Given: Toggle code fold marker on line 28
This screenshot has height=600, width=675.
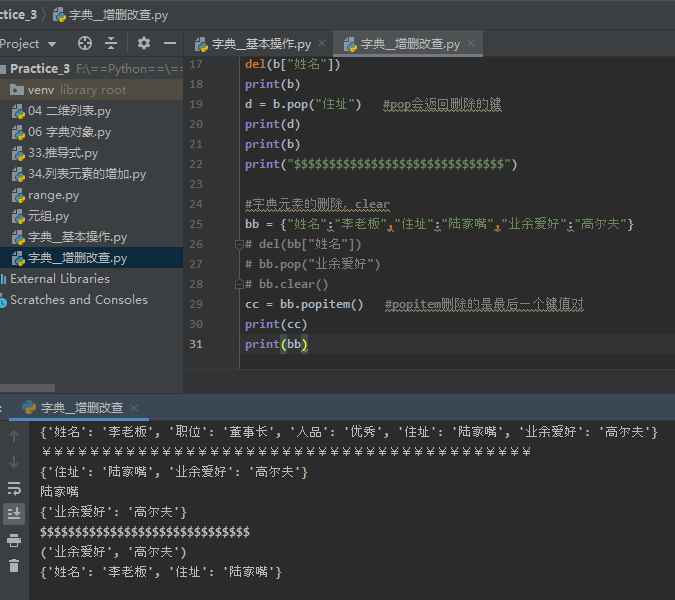Looking at the screenshot, I should [x=239, y=284].
